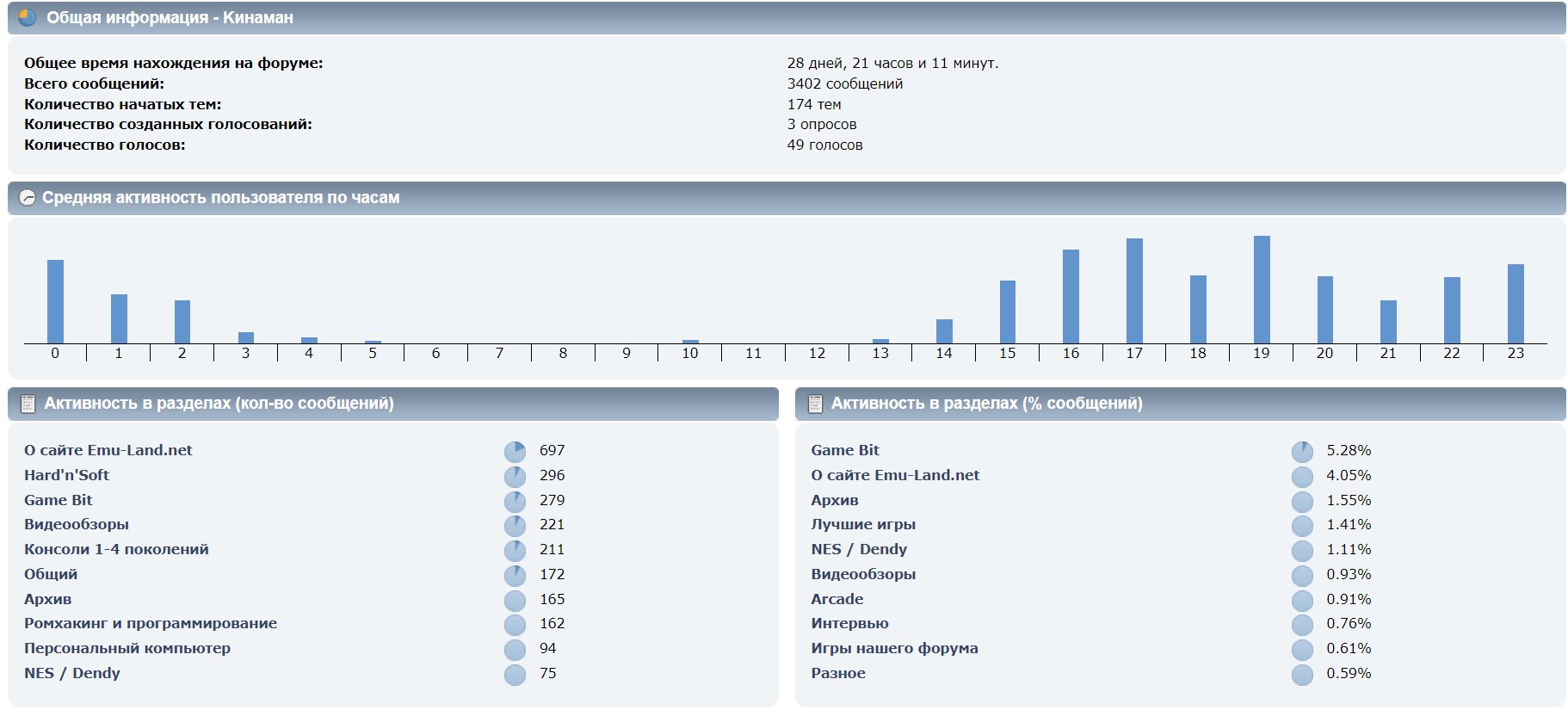Image resolution: width=1568 pixels, height=710 pixels.
Task: Click the pie icon next to 0.76%
Action: [1302, 625]
